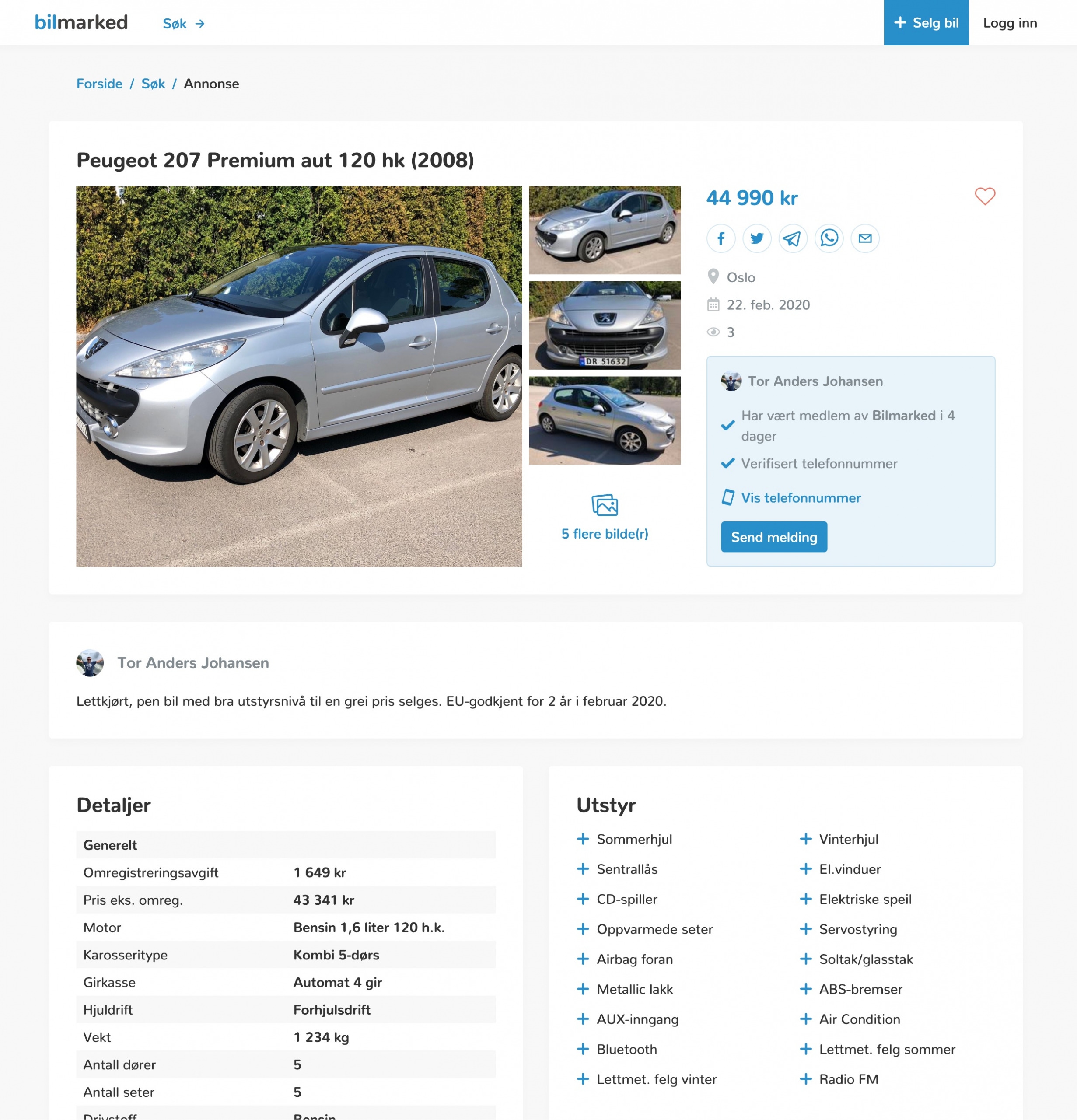The height and width of the screenshot is (1120, 1077).
Task: Go to Forside breadcrumb link
Action: tap(99, 84)
